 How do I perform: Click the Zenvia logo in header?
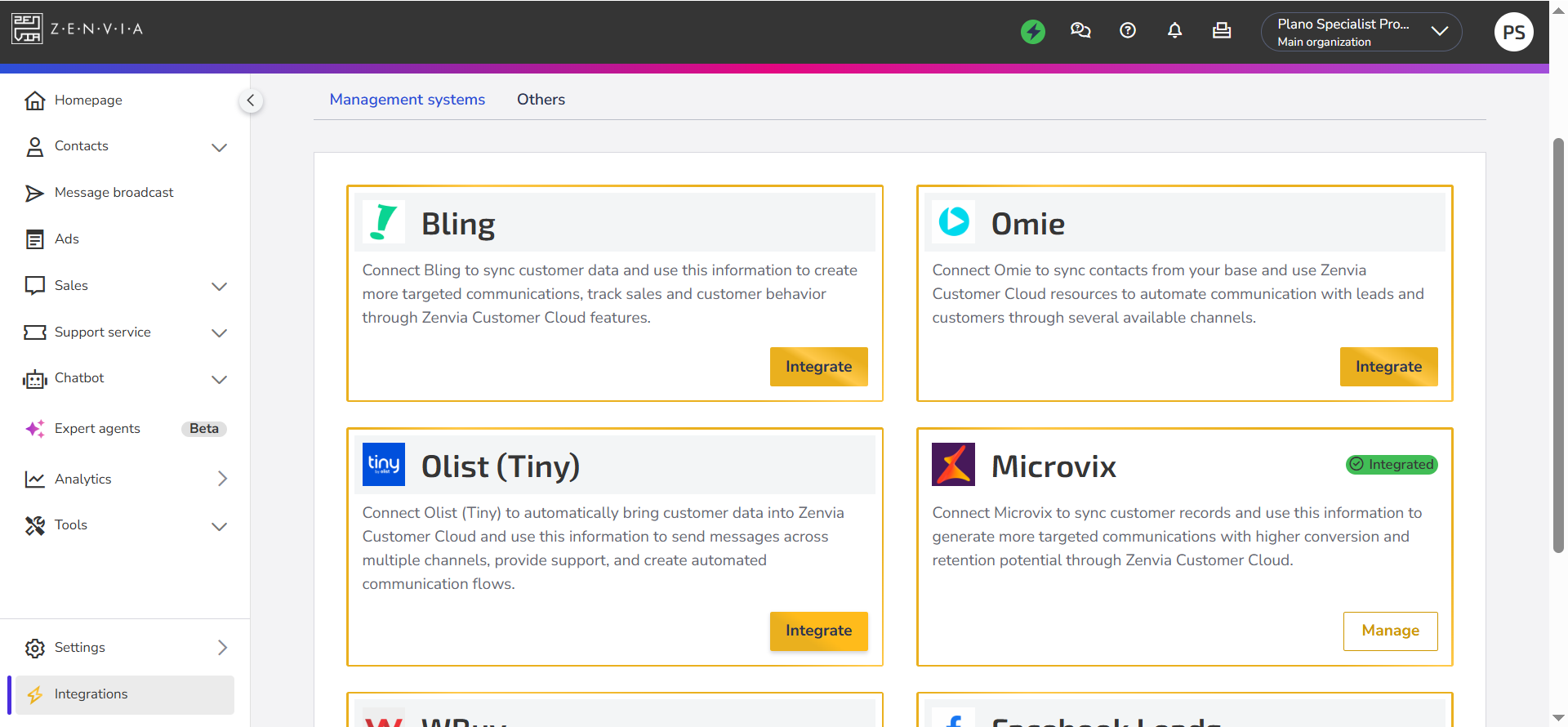click(x=78, y=29)
